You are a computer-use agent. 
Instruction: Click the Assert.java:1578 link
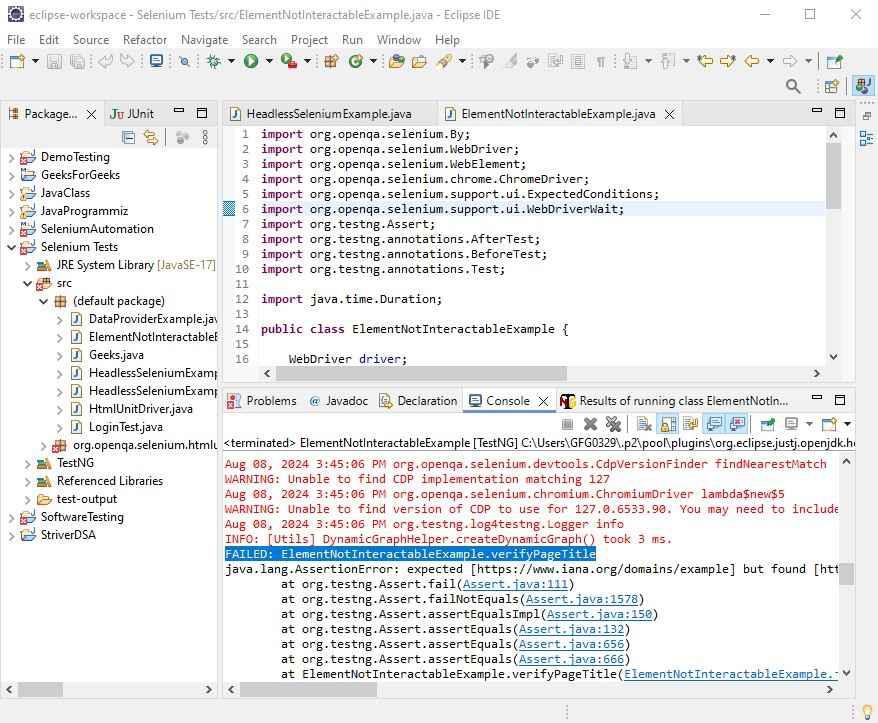point(581,599)
